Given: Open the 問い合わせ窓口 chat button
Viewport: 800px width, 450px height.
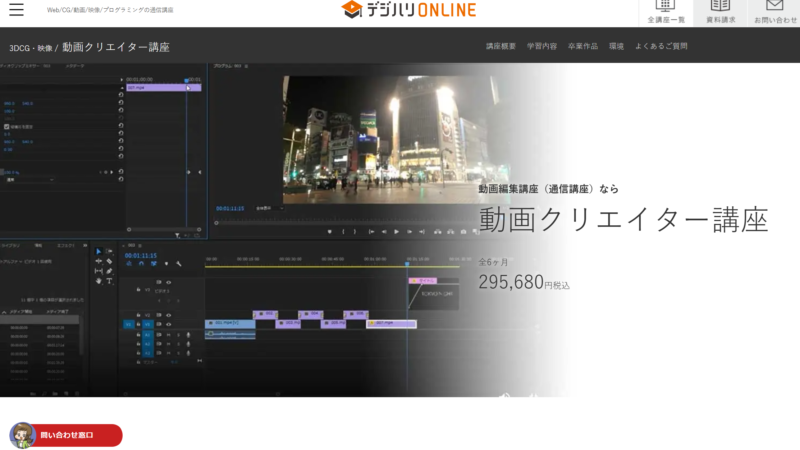Looking at the screenshot, I should [66, 435].
